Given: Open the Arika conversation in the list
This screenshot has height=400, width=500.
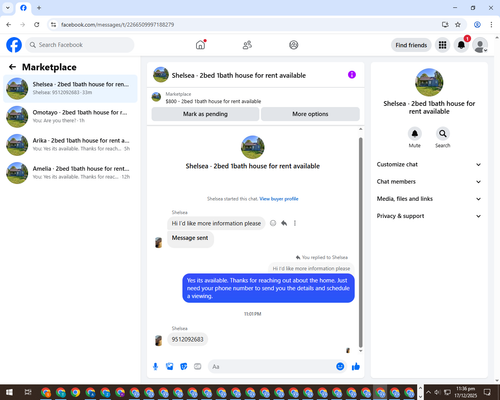Looking at the screenshot, I should pyautogui.click(x=70, y=144).
